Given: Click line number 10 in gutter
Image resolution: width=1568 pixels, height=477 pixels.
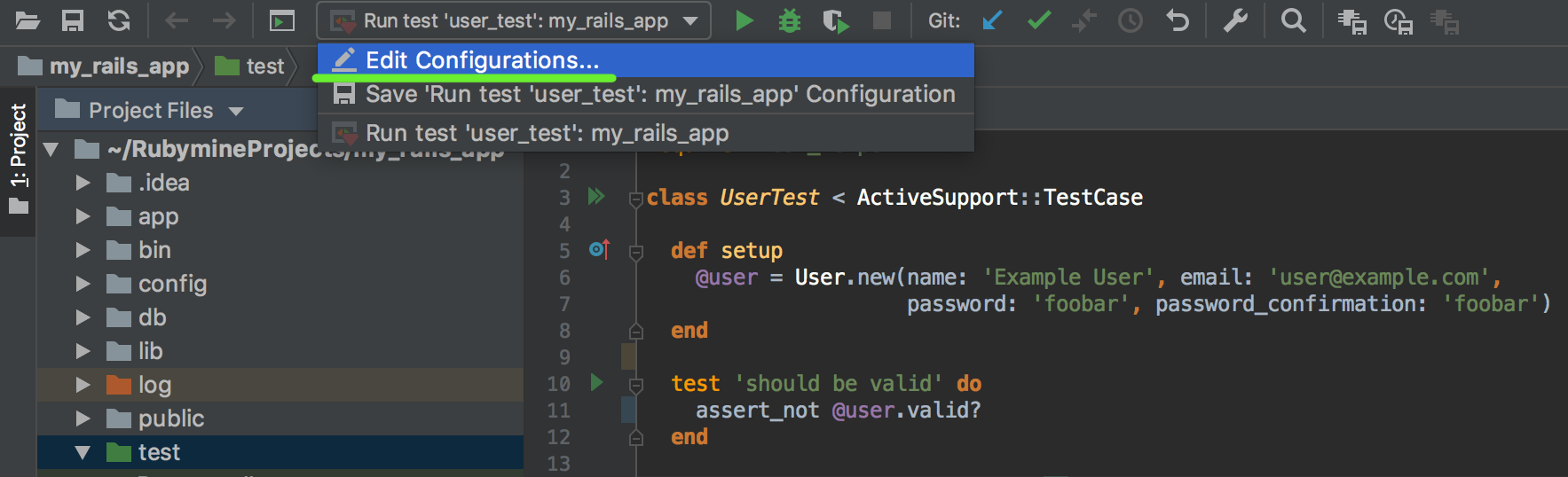Looking at the screenshot, I should pyautogui.click(x=558, y=384).
